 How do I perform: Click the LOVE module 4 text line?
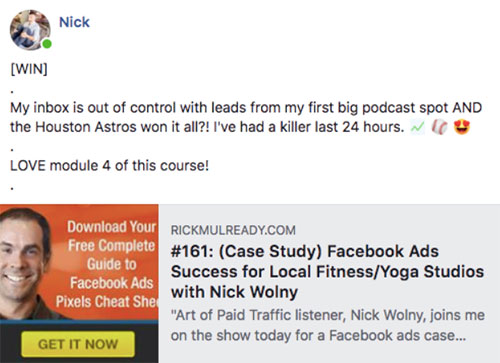[x=110, y=166]
